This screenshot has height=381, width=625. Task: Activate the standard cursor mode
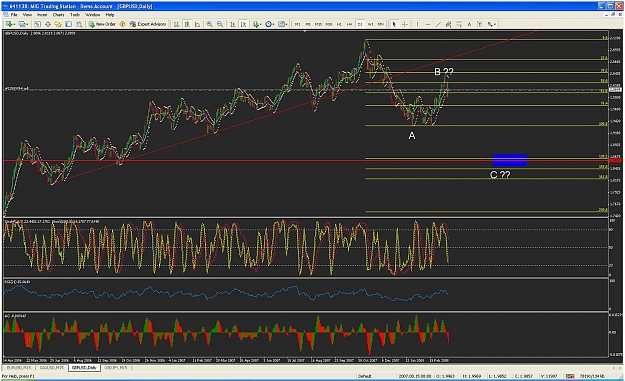pyautogui.click(x=394, y=24)
